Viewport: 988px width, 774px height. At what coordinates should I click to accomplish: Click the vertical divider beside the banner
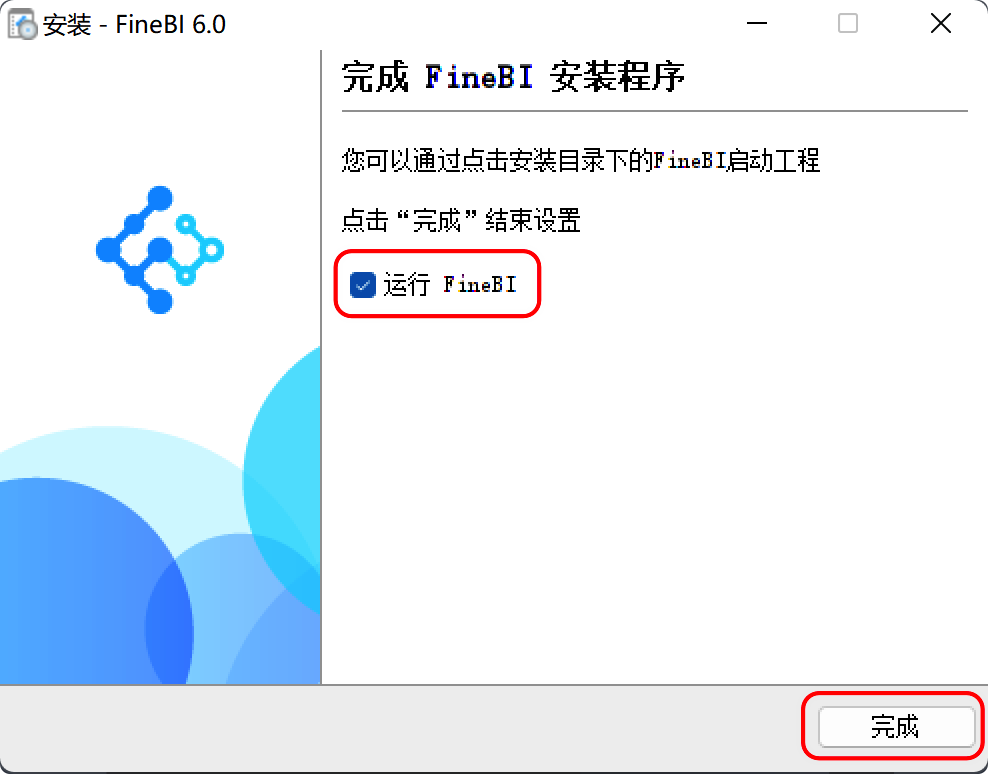[321, 367]
